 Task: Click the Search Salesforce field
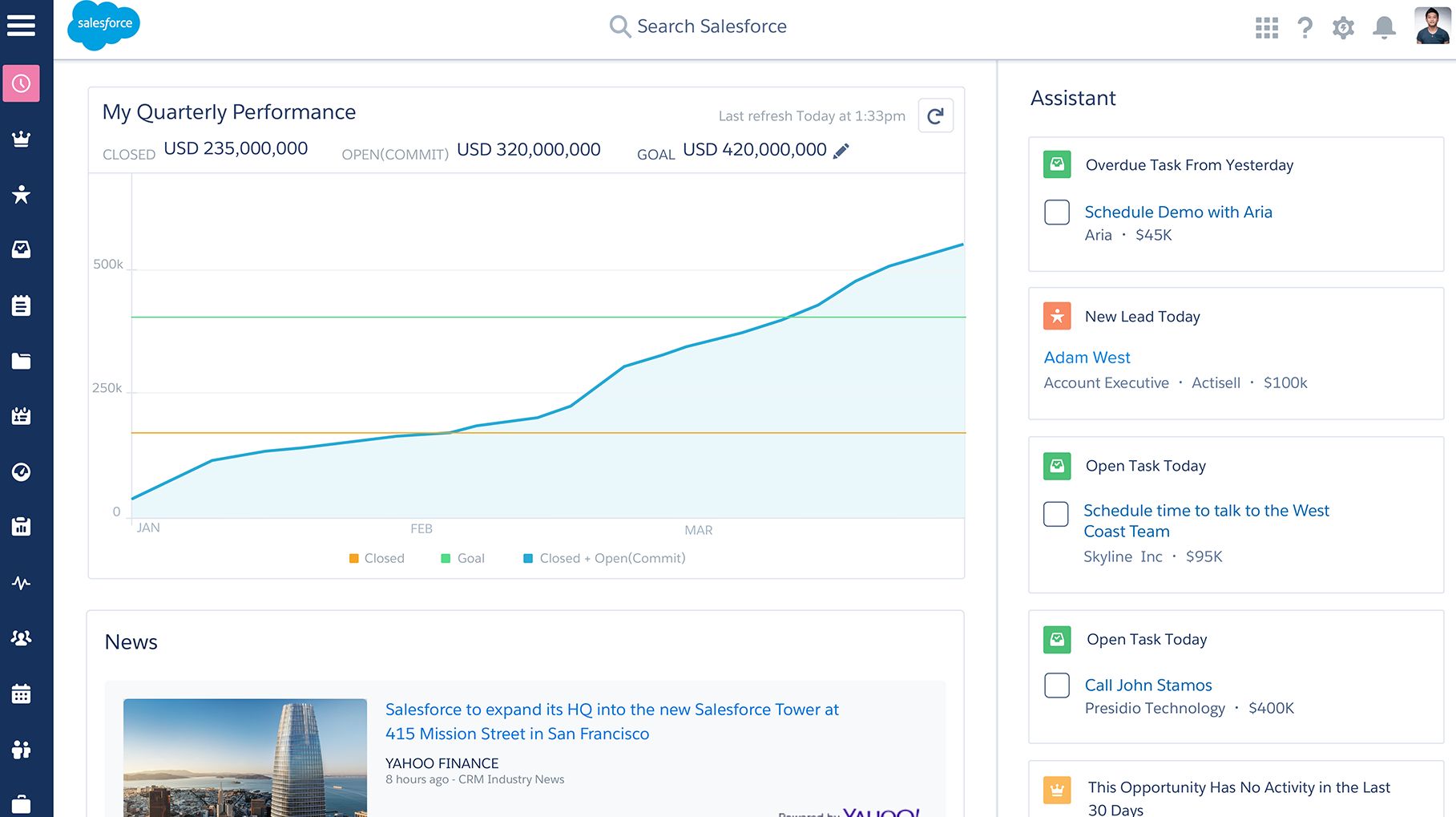tap(698, 26)
